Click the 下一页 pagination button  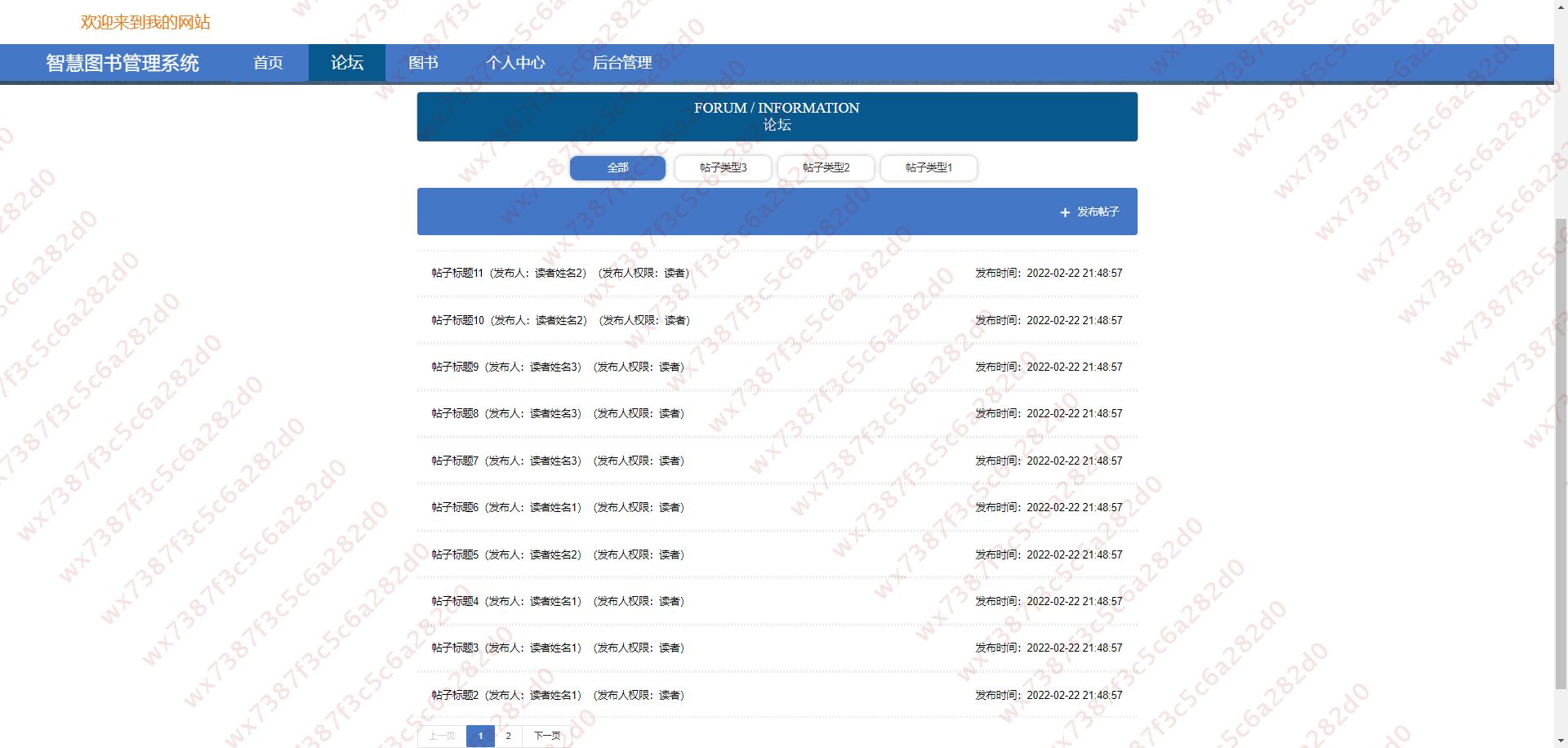click(547, 737)
